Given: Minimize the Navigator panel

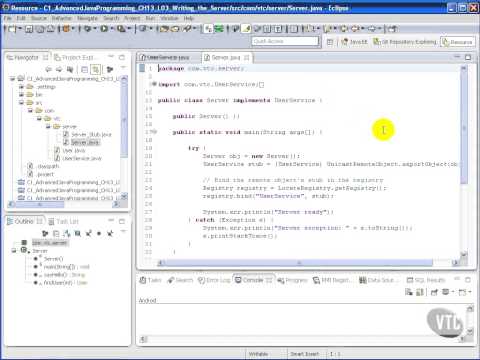Looking at the screenshot, I should coord(111,57).
